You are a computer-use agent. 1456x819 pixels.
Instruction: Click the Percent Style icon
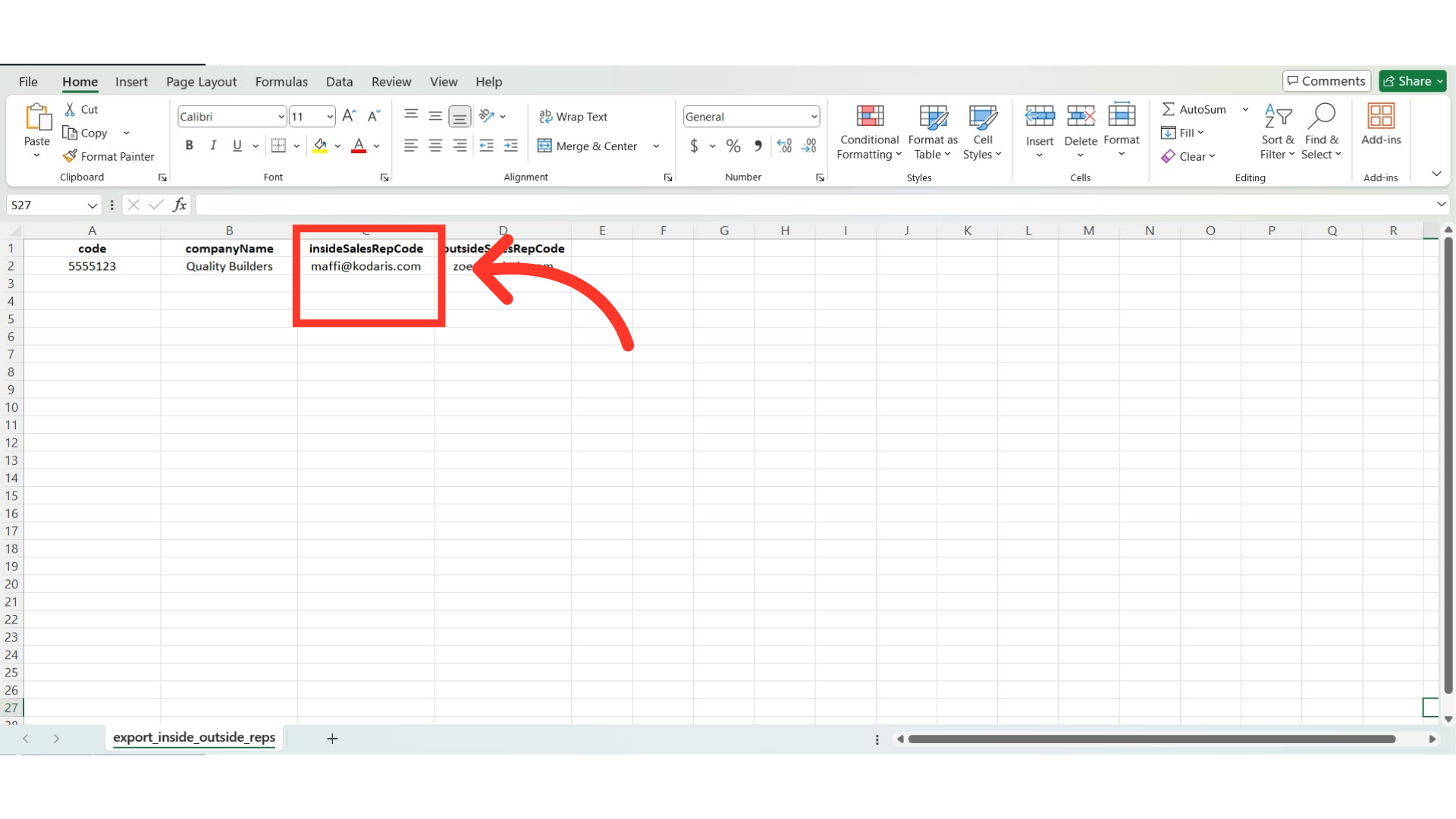click(733, 146)
